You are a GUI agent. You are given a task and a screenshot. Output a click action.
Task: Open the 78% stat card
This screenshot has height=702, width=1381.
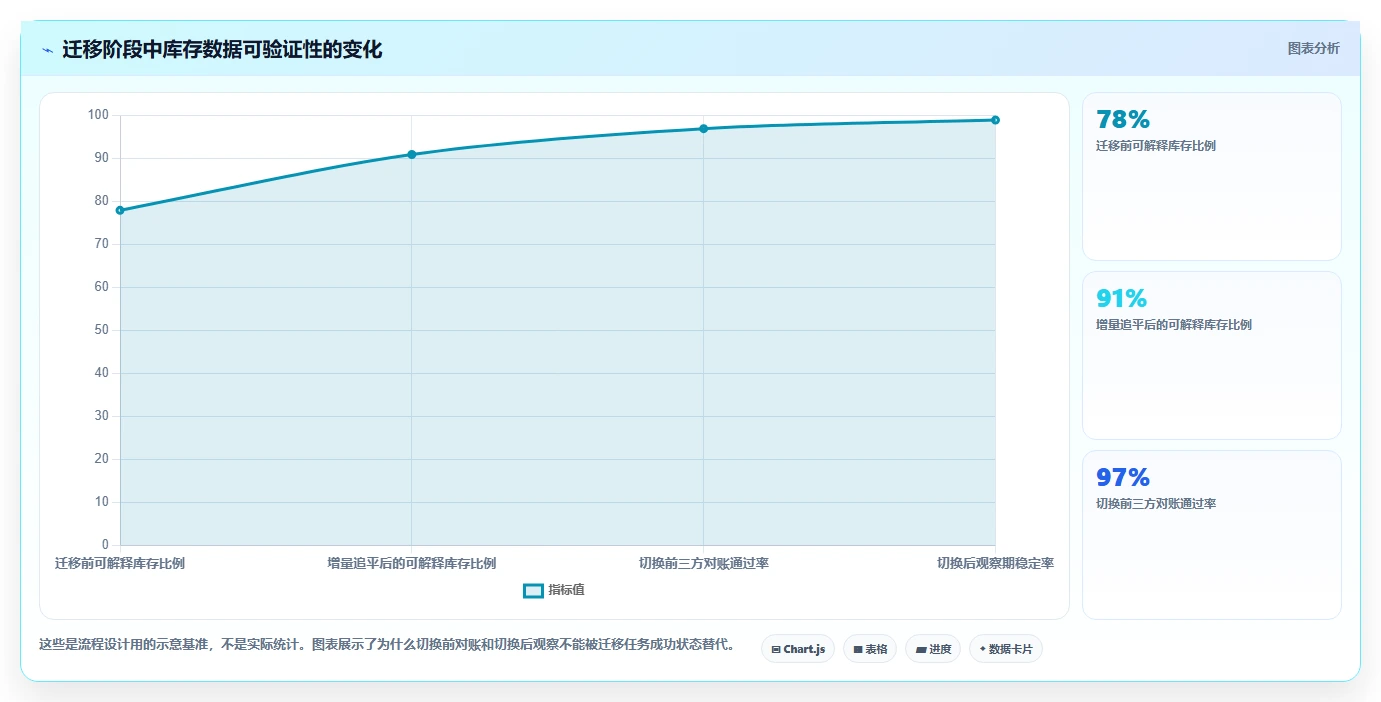click(1211, 177)
